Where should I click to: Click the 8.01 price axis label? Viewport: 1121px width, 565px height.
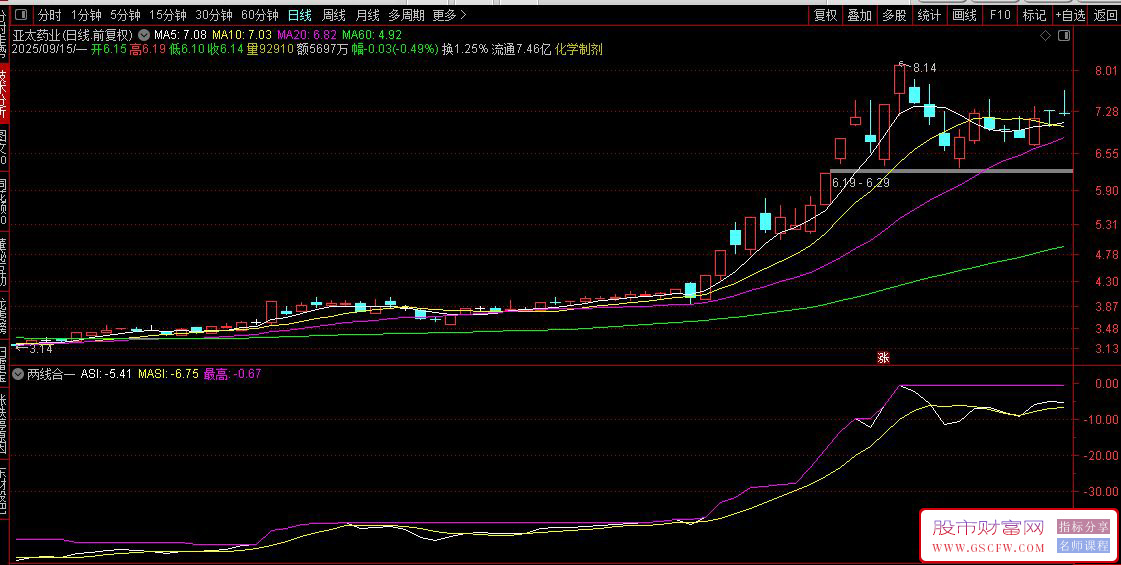1105,70
